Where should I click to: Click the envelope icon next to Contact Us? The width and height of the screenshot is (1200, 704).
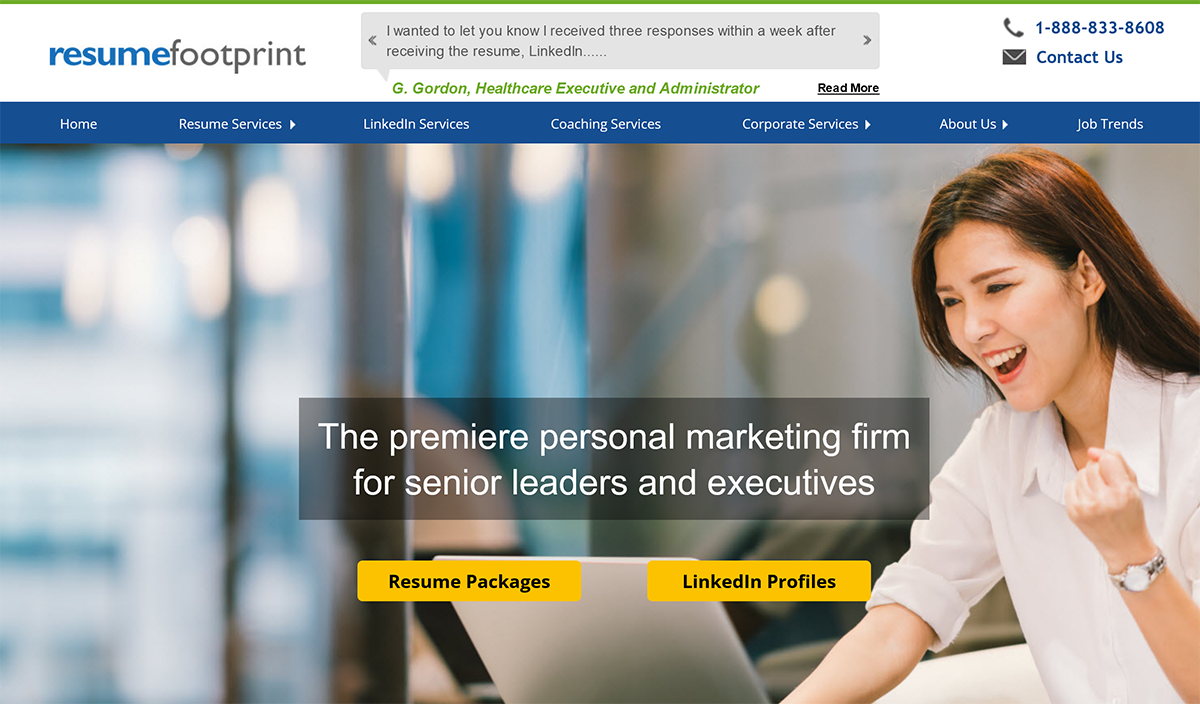click(x=1014, y=57)
